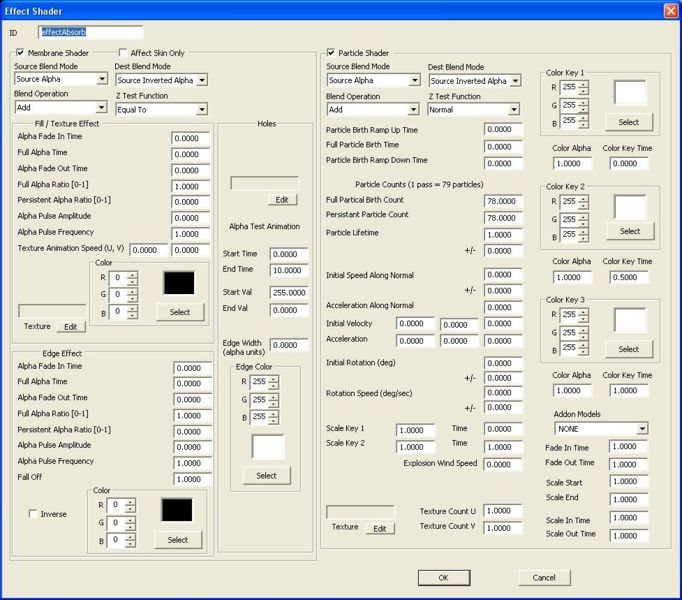682x600 pixels.
Task: Click Persistant Particle Count field
Action: 503,218
